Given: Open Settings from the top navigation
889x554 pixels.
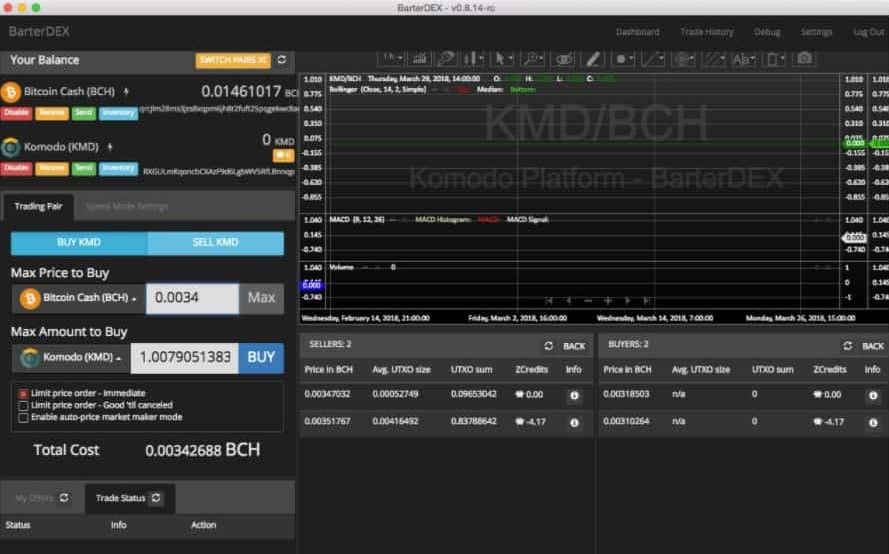Looking at the screenshot, I should [816, 32].
